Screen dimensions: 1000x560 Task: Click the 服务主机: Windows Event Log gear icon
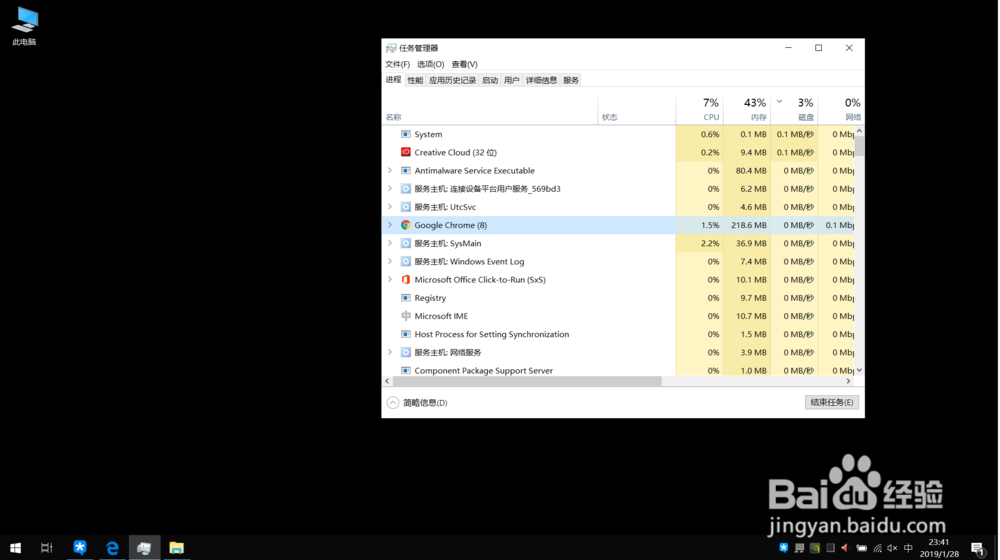point(406,262)
